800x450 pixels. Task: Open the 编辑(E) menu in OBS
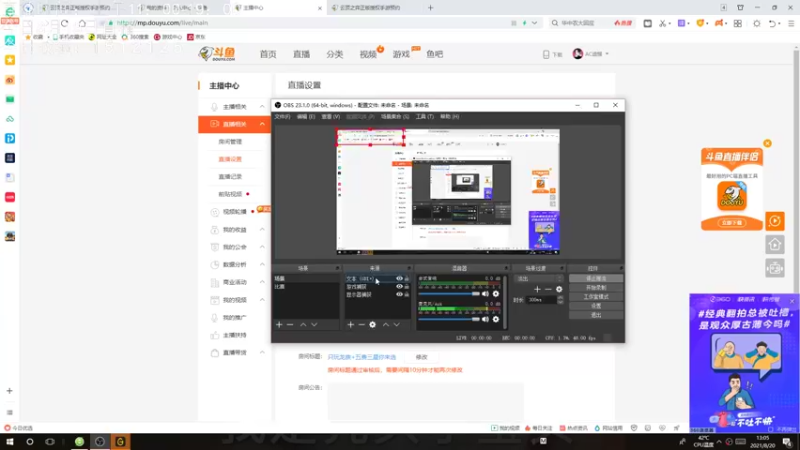pos(306,117)
